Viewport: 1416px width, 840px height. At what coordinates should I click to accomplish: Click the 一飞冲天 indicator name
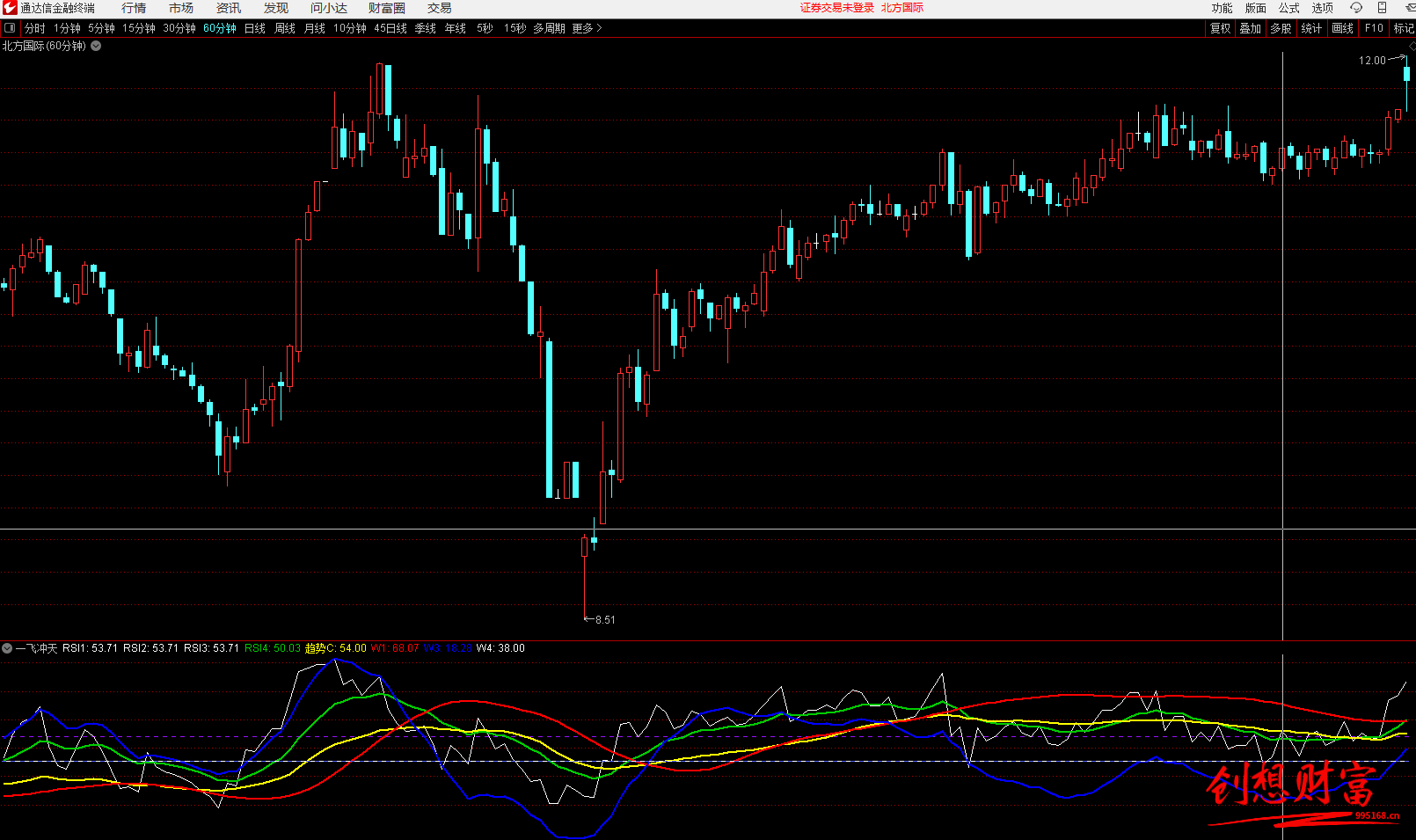click(37, 648)
